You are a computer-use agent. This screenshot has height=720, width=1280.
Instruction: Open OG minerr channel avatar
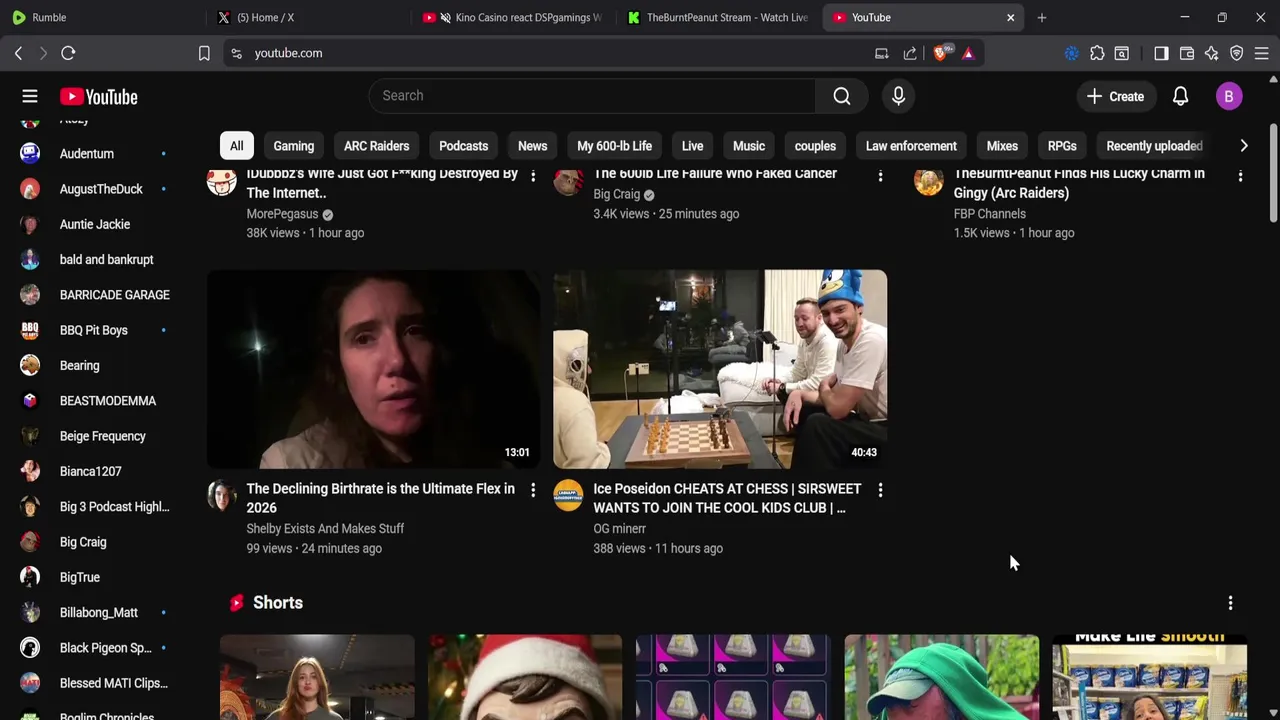click(x=568, y=495)
